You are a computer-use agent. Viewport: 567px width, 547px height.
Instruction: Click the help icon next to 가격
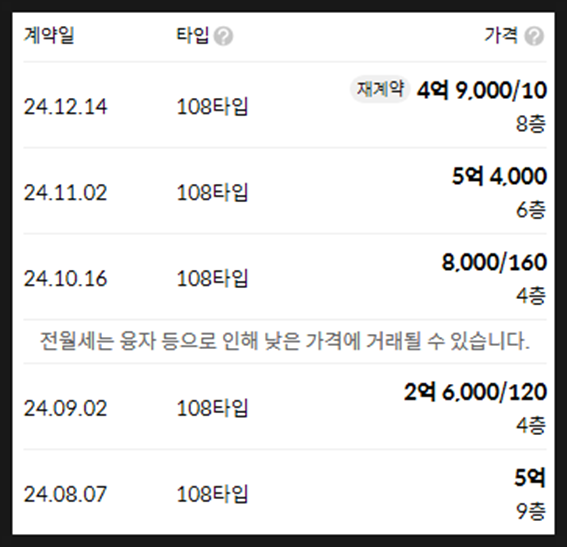click(x=534, y=36)
